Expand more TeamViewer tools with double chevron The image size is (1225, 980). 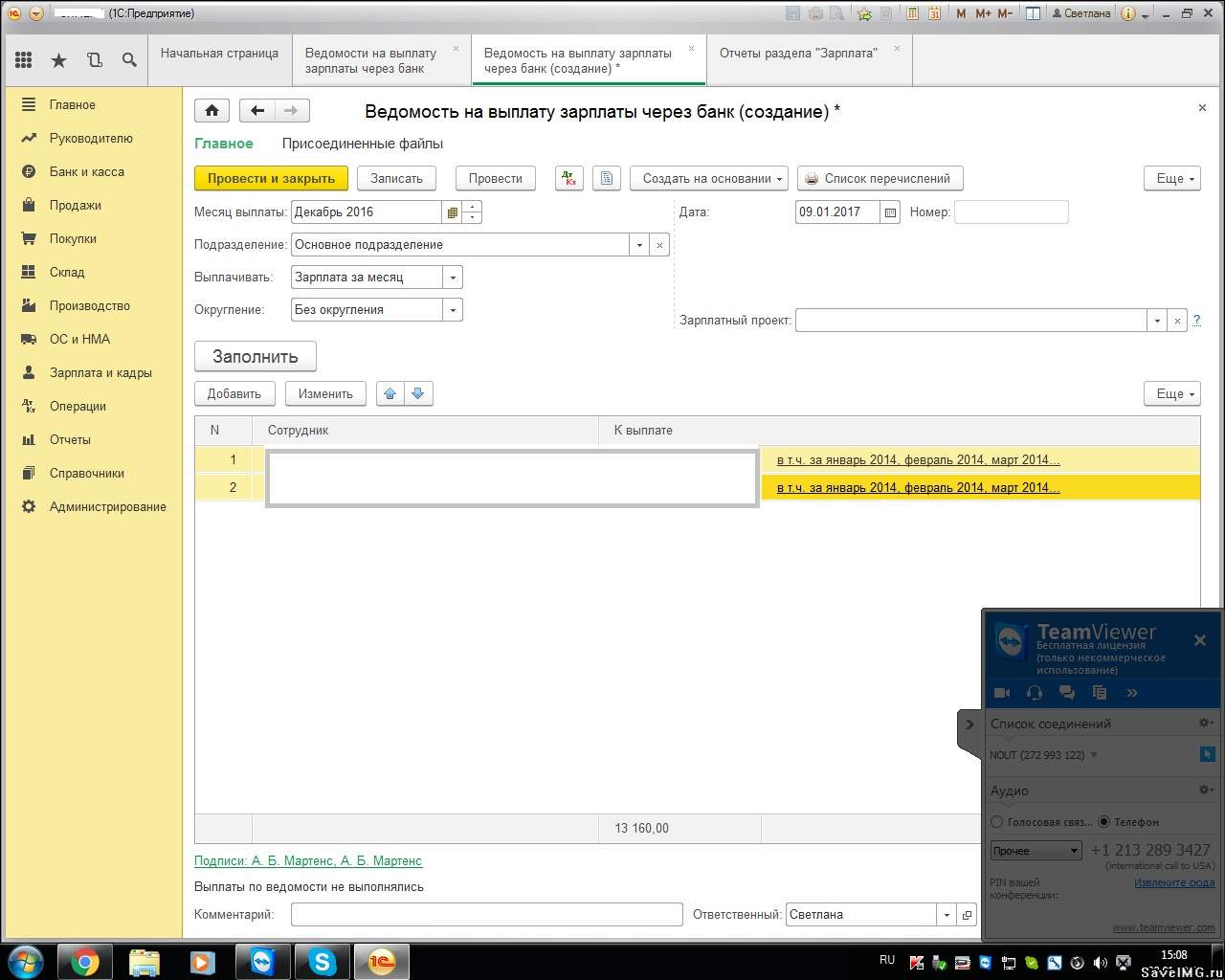(x=1132, y=693)
